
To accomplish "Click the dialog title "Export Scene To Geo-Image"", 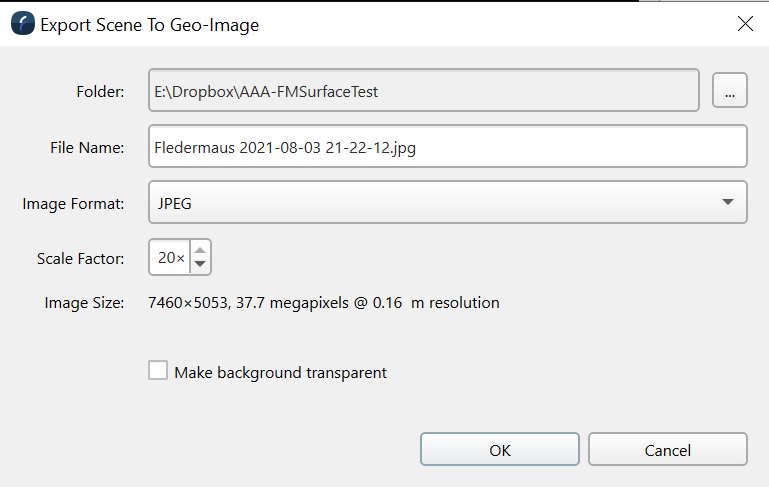I will click(x=149, y=26).
